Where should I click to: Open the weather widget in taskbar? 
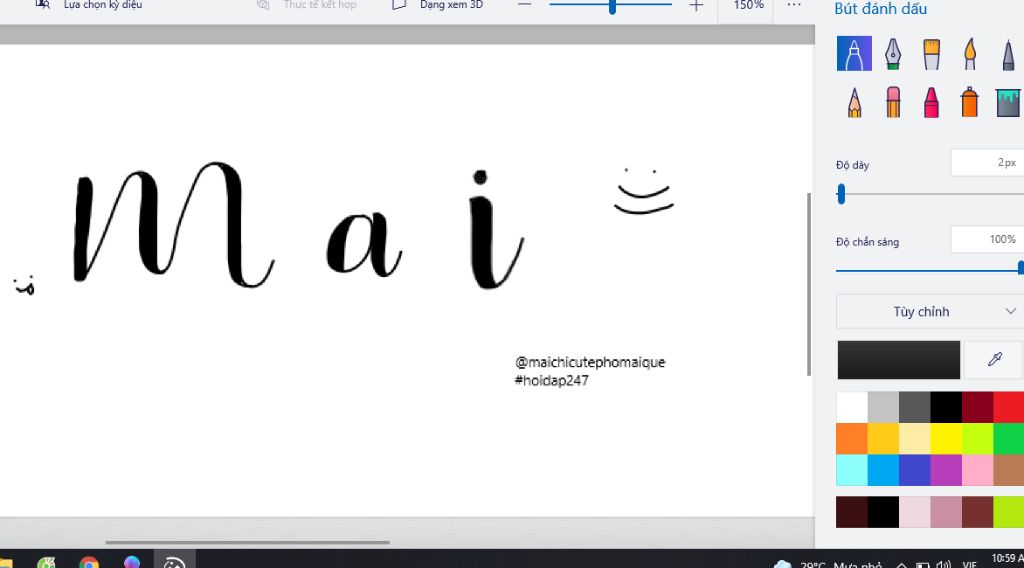[828, 565]
